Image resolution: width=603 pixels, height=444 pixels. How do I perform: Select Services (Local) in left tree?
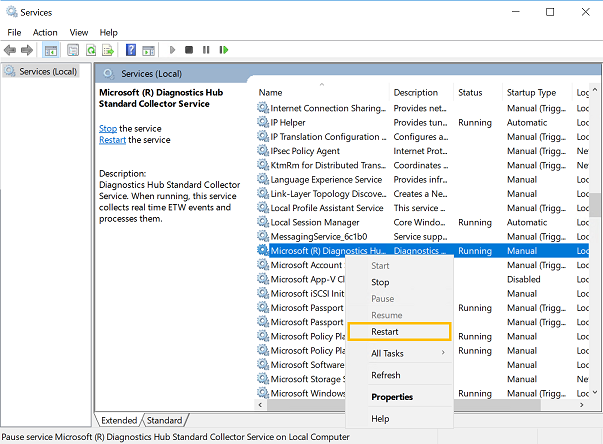coord(48,71)
